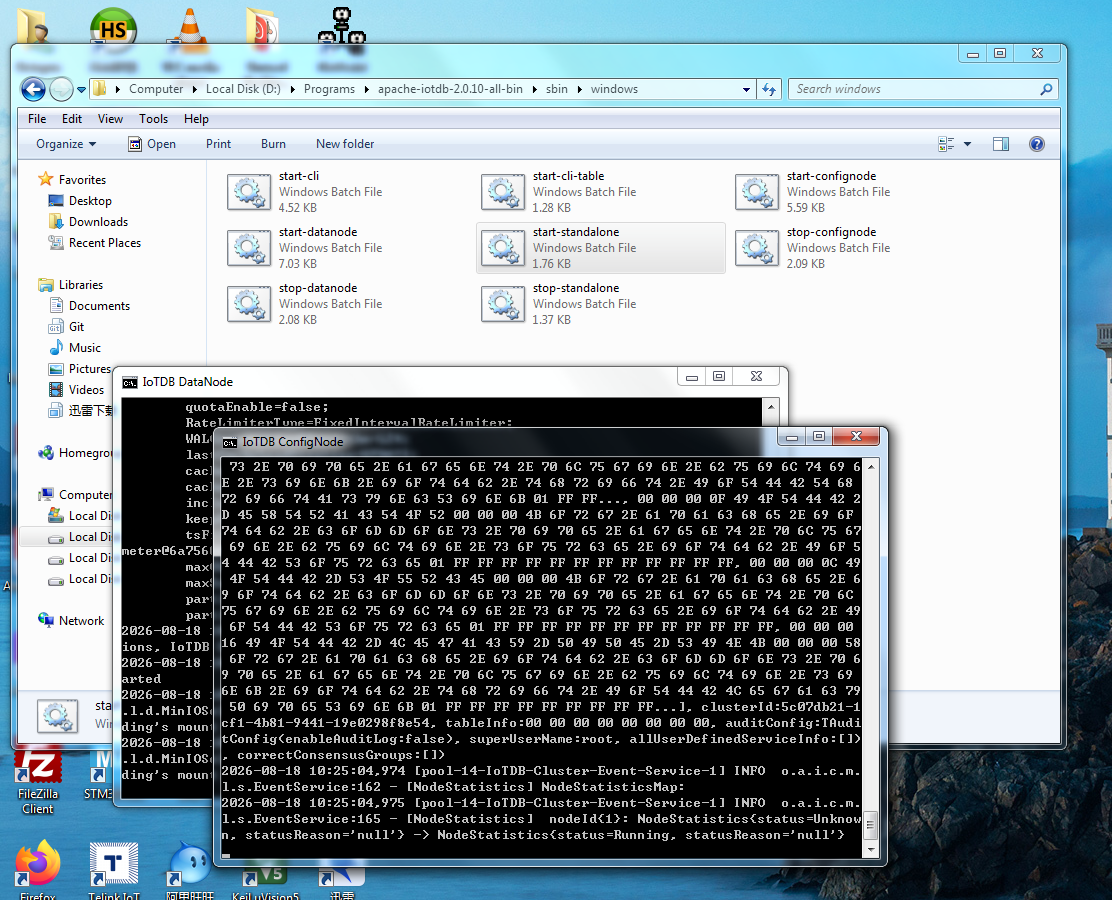Select the stop-standalone batch file

[560, 304]
